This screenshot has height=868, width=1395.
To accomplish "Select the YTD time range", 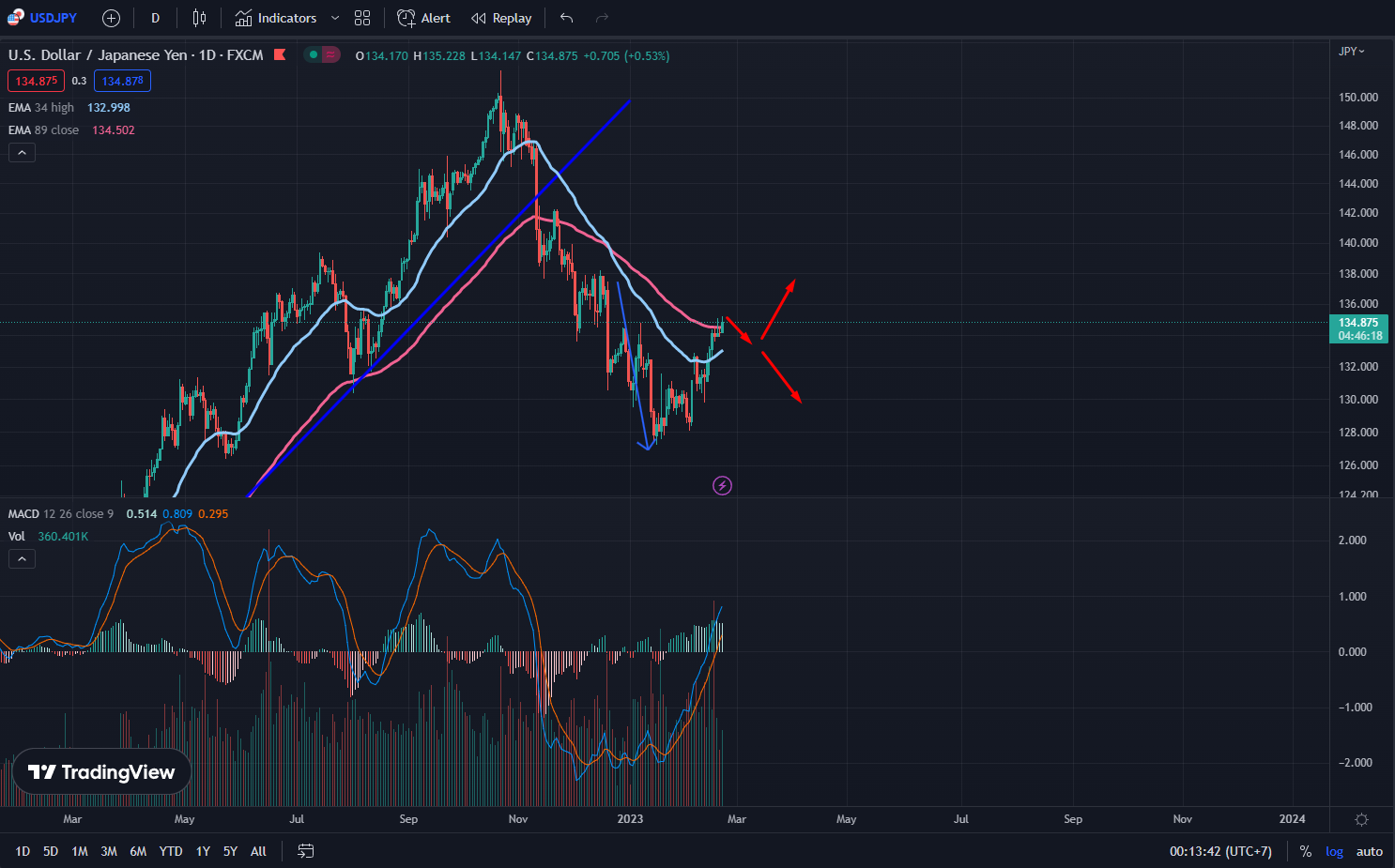I will click(x=171, y=851).
